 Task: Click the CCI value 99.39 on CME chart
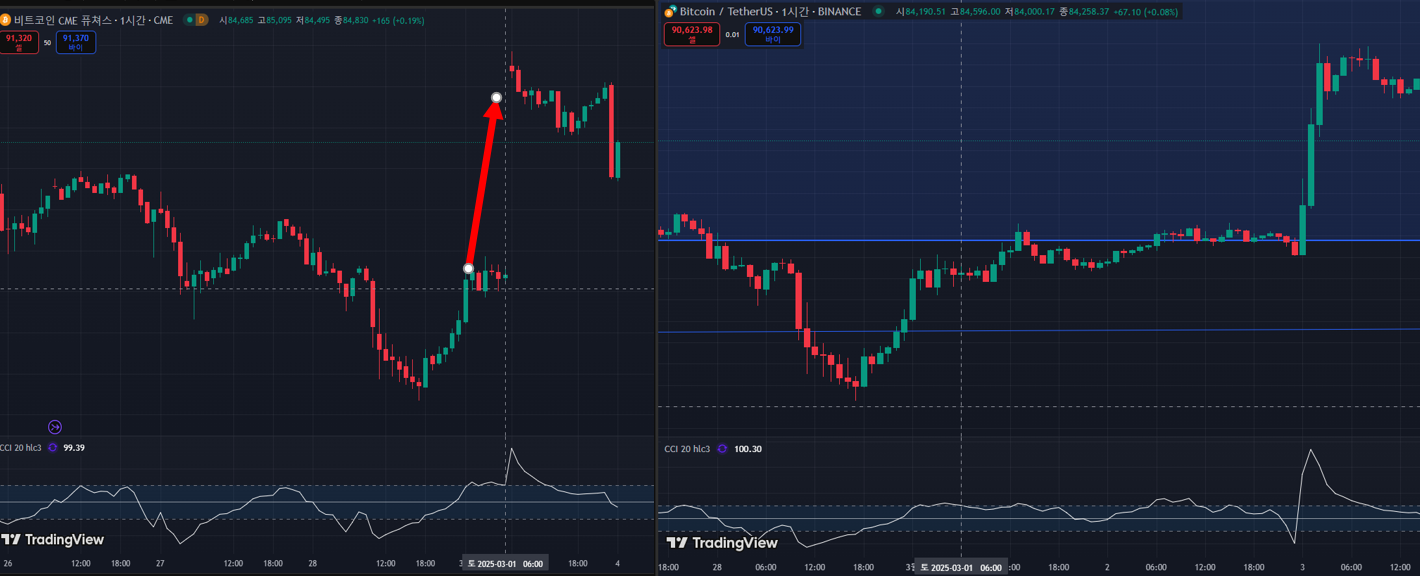[x=74, y=448]
